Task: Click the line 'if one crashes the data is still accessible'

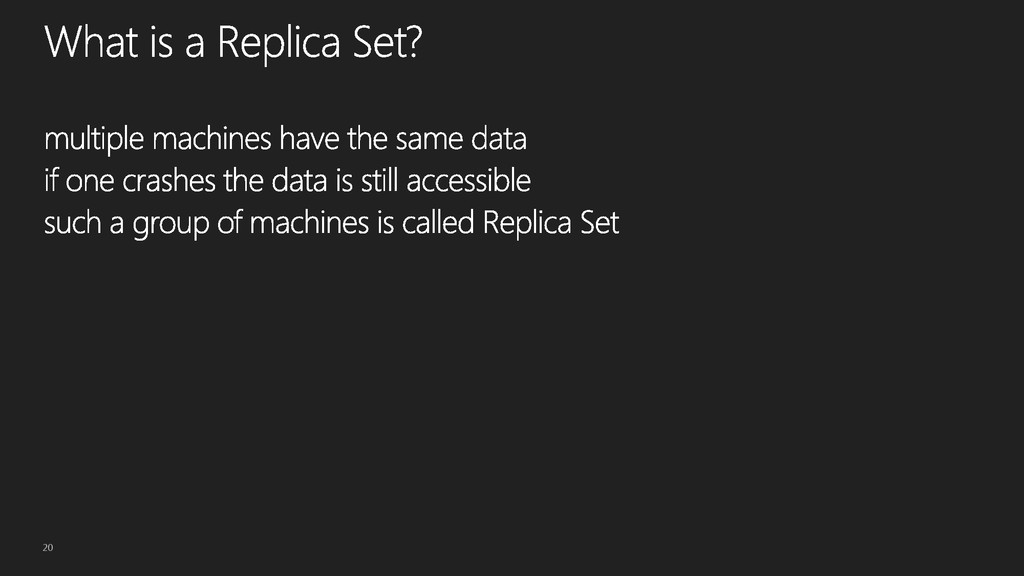Action: [x=287, y=181]
